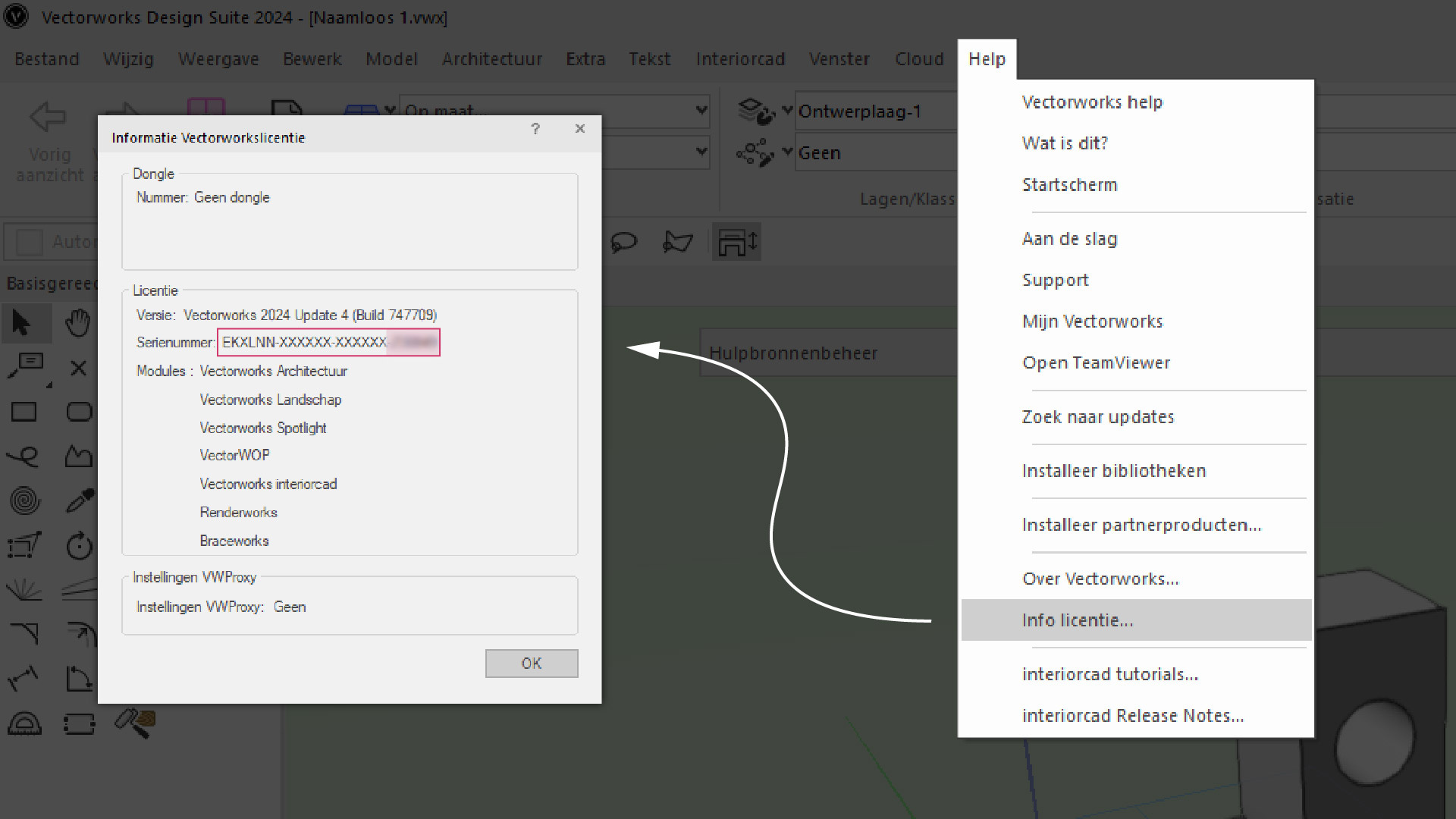The height and width of the screenshot is (819, 1456).
Task: Expand arrow next to layers icon
Action: pyautogui.click(x=787, y=111)
